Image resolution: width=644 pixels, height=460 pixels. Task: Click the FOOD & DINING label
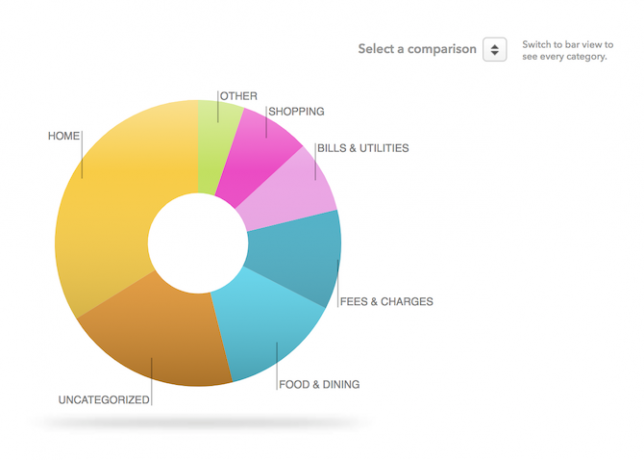tap(319, 384)
